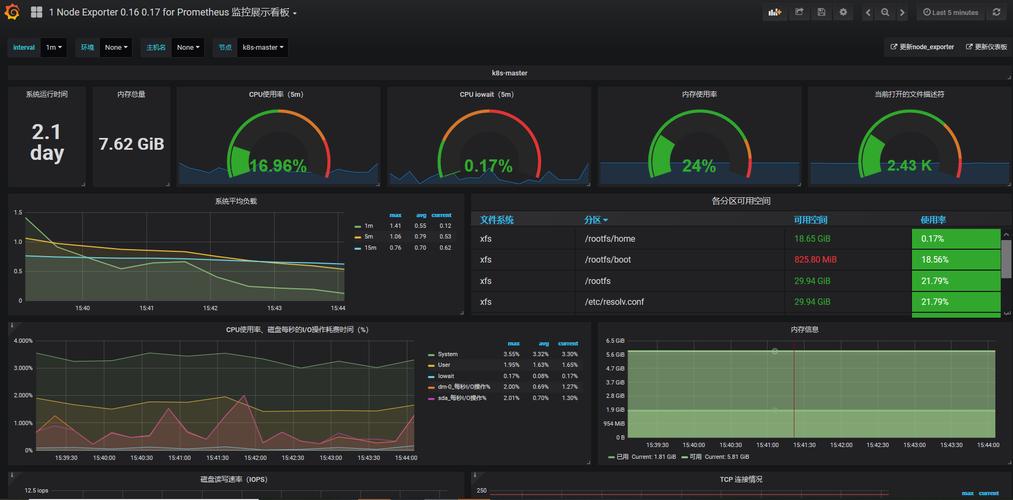Click the Grafana logo icon
The height and width of the screenshot is (500, 1013).
(13, 13)
